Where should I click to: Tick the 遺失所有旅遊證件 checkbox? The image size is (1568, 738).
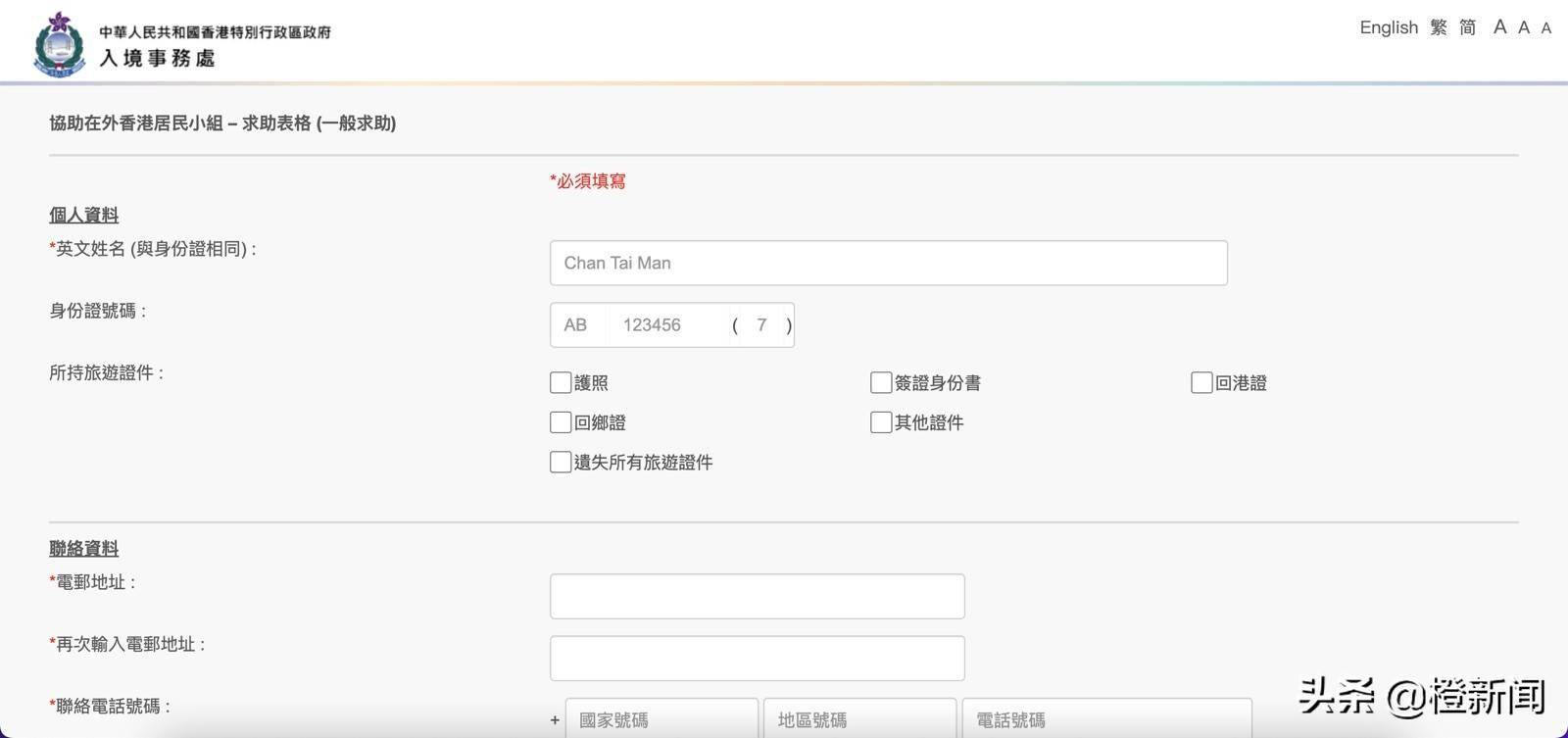pyautogui.click(x=561, y=462)
